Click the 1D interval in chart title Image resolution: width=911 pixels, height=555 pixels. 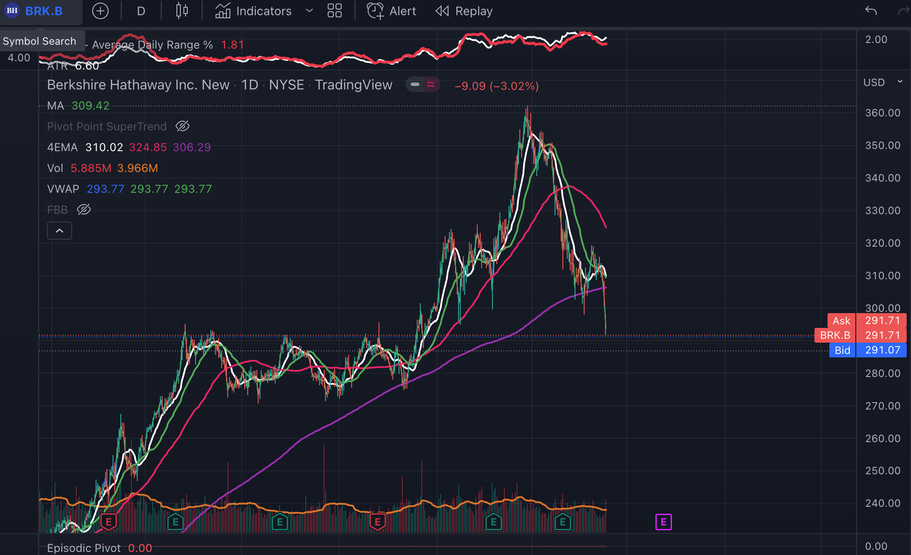click(250, 85)
